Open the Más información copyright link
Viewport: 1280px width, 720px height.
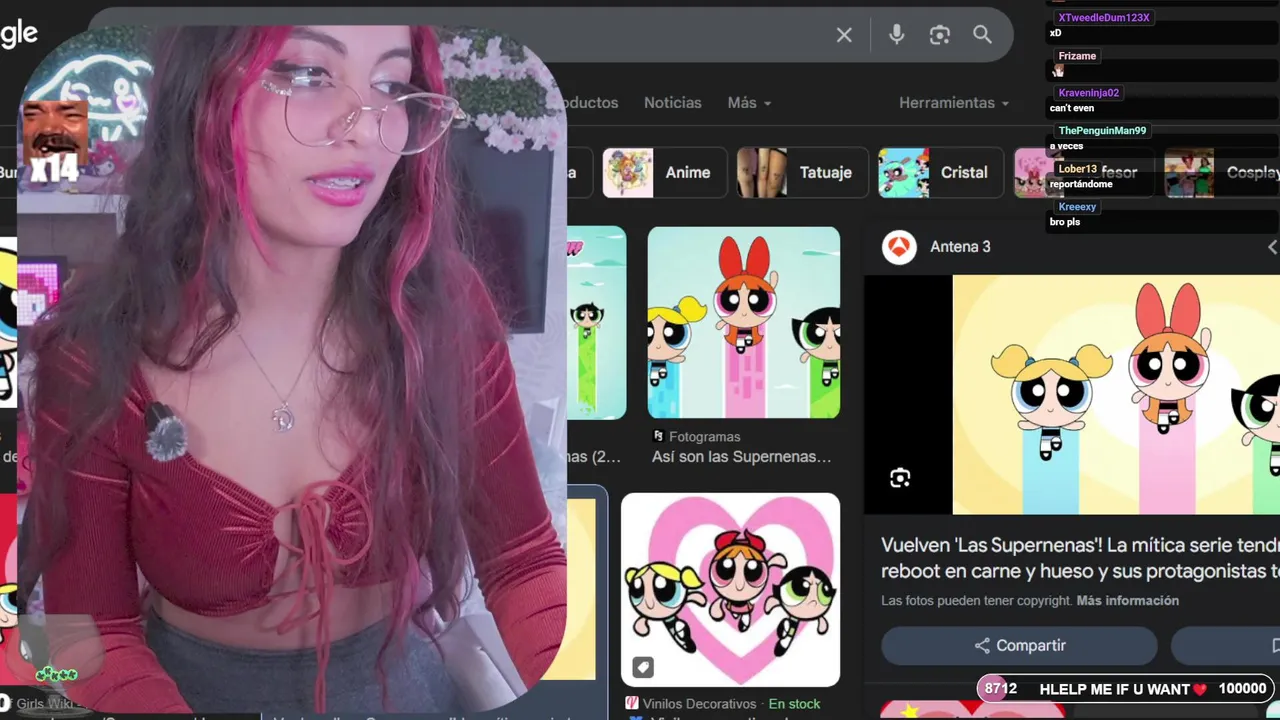tap(1127, 601)
